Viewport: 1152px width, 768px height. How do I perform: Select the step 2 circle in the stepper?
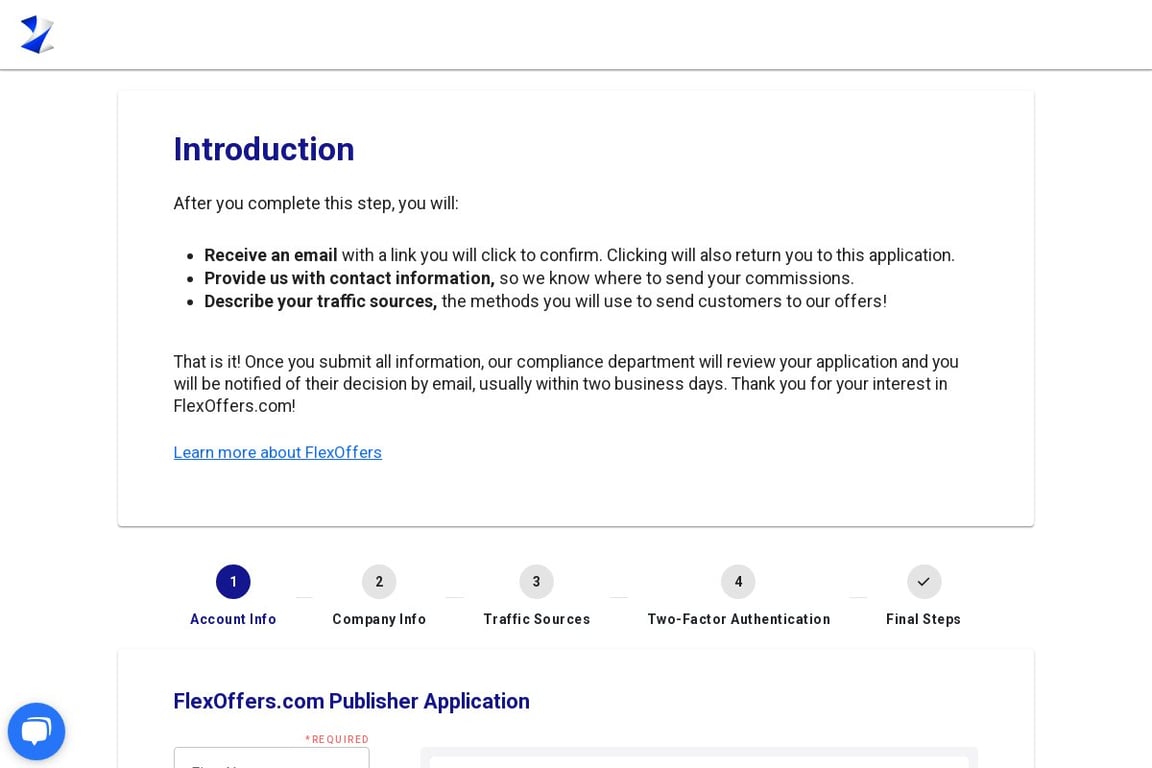pyautogui.click(x=379, y=581)
